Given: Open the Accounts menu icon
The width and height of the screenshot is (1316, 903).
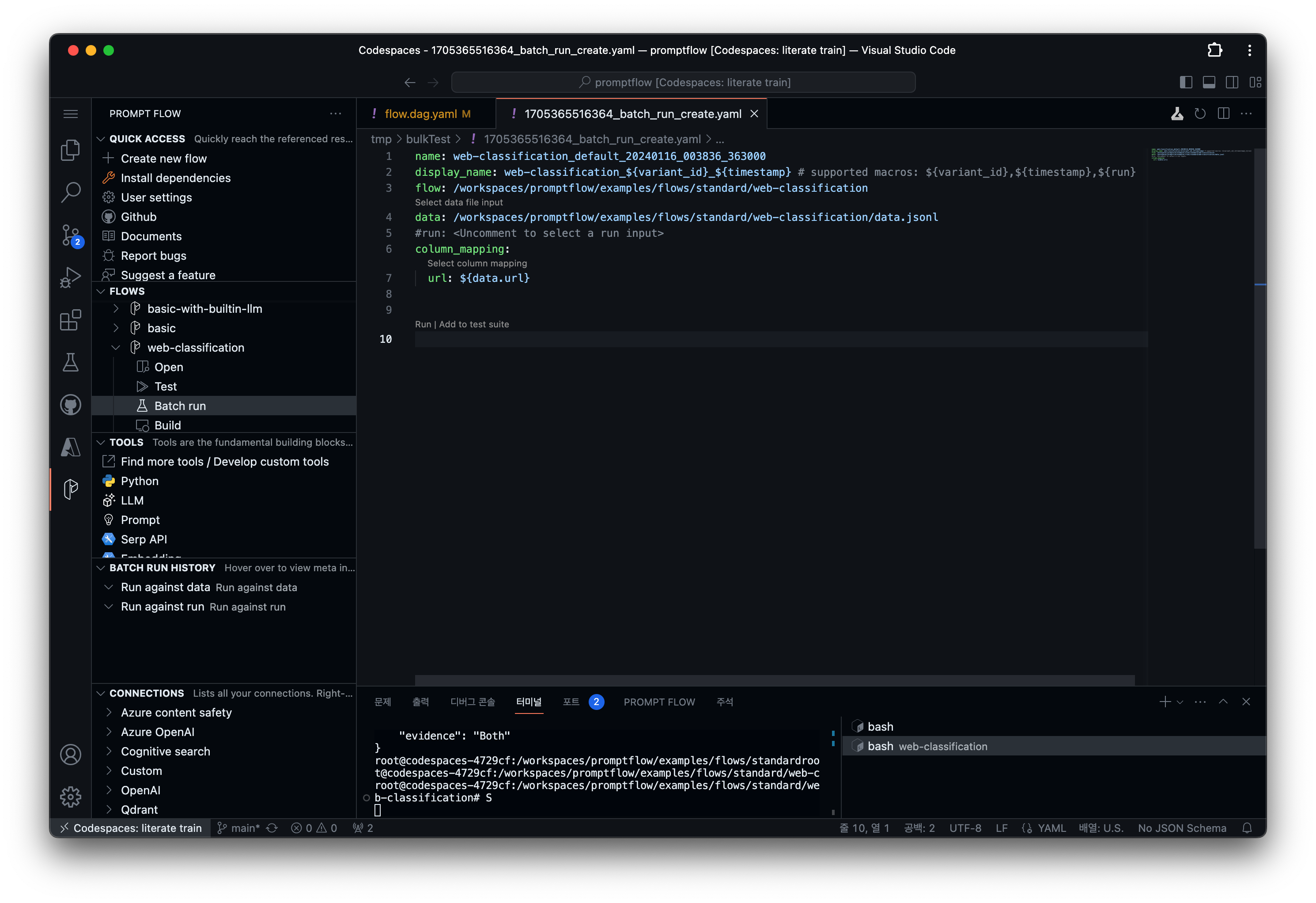Looking at the screenshot, I should point(70,755).
